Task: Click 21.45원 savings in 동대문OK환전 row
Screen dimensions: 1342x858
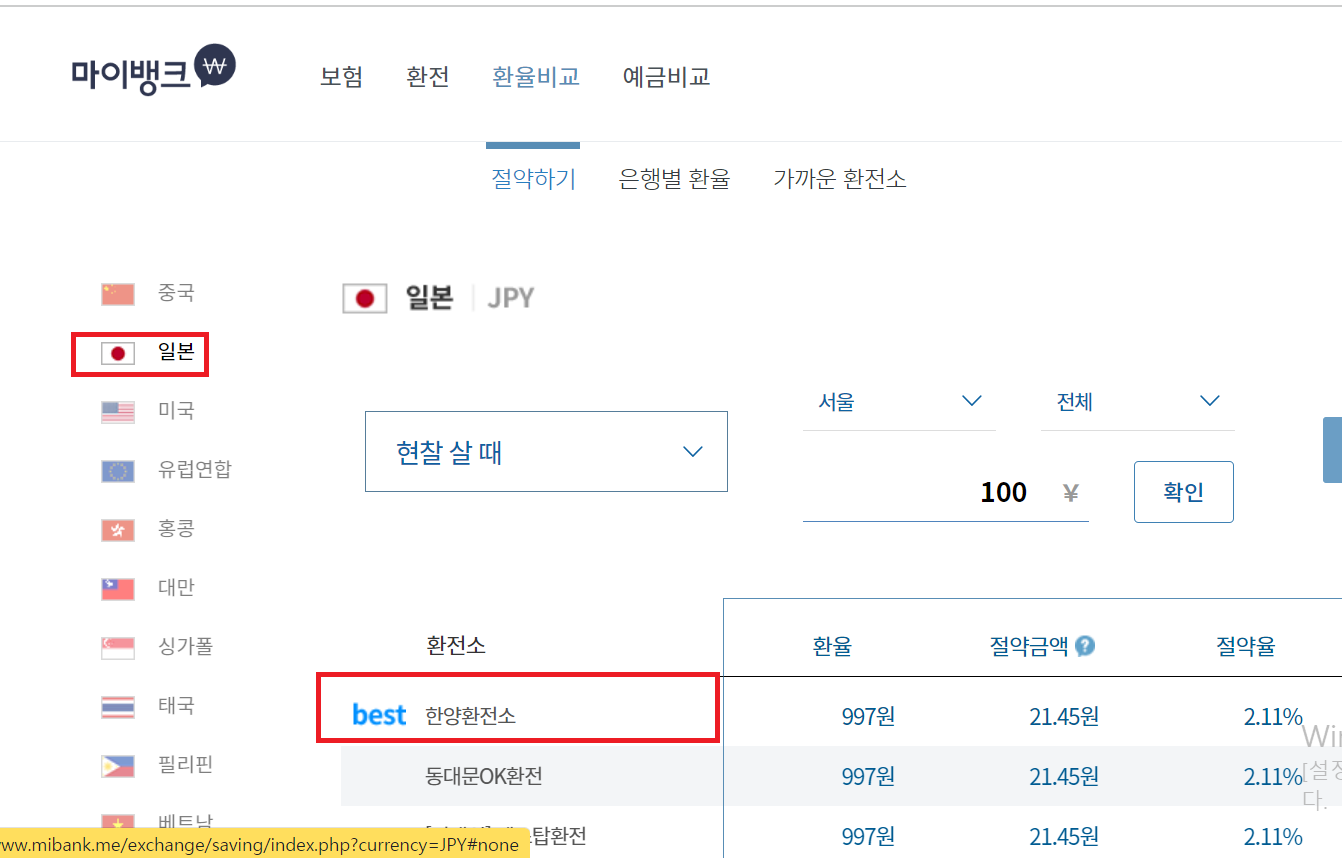Action: tap(1064, 777)
